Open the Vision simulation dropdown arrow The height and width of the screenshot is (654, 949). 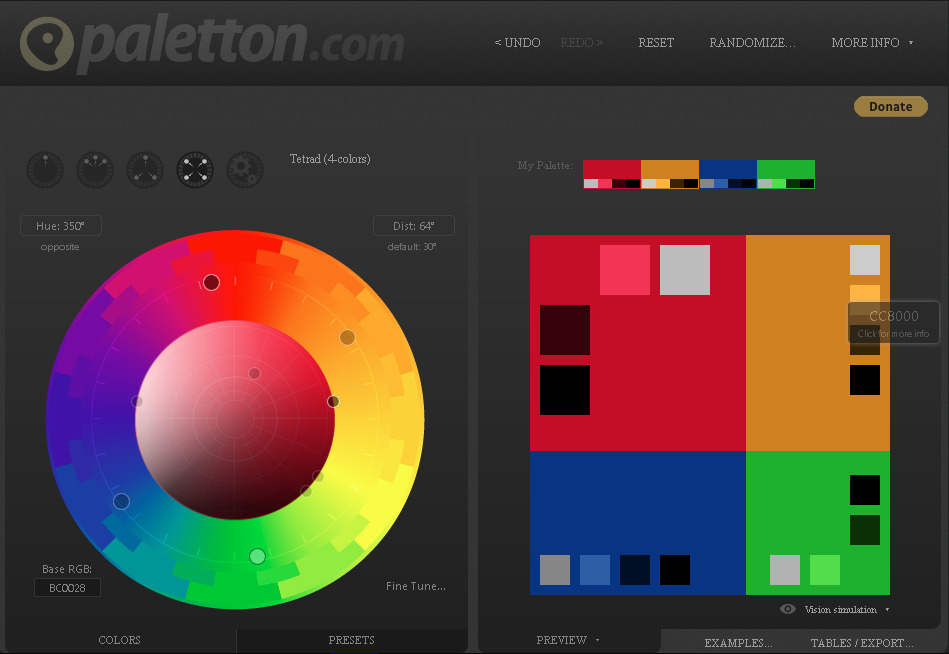pyautogui.click(x=887, y=609)
